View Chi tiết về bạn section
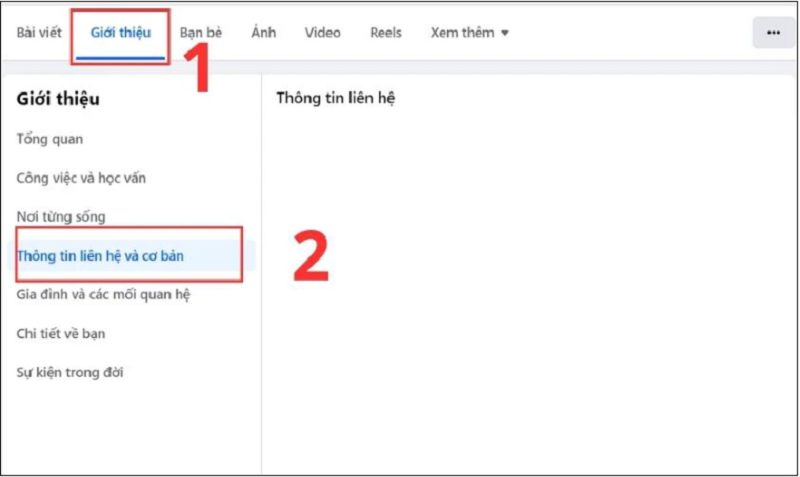800x477 pixels. [x=61, y=334]
